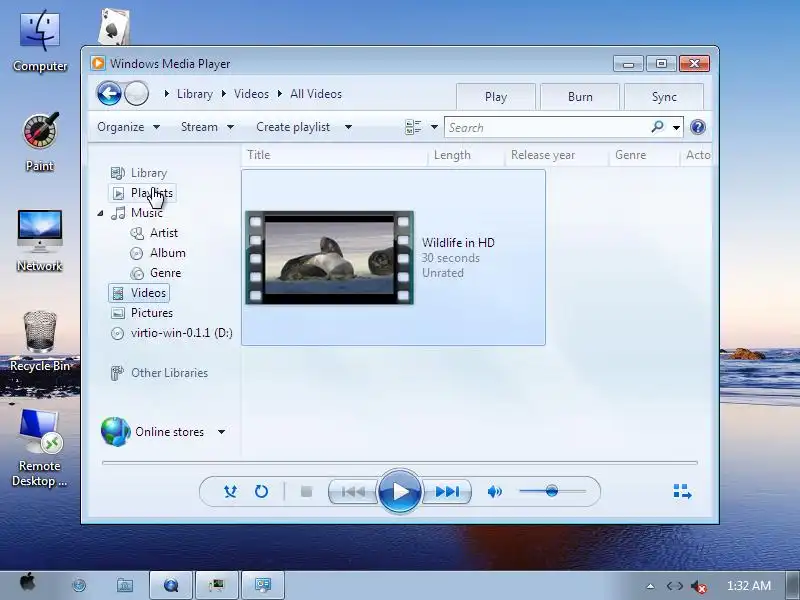Sort by the Genre column header
The image size is (800, 600).
coord(644,155)
